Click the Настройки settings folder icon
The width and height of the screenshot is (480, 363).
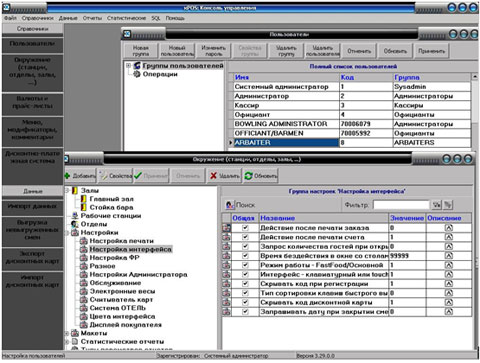75,232
